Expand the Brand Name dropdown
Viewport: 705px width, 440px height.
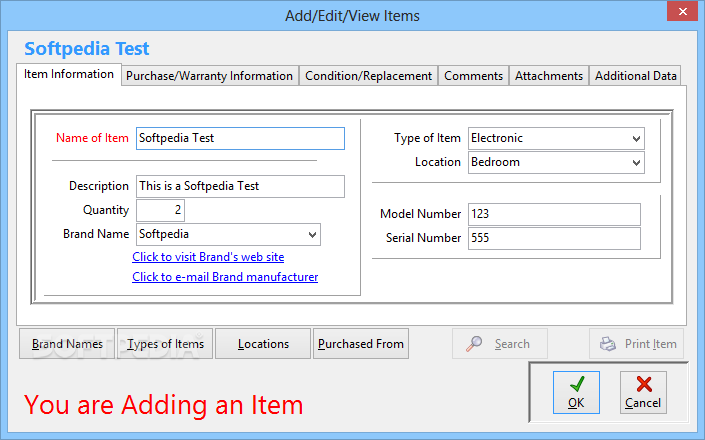point(312,235)
